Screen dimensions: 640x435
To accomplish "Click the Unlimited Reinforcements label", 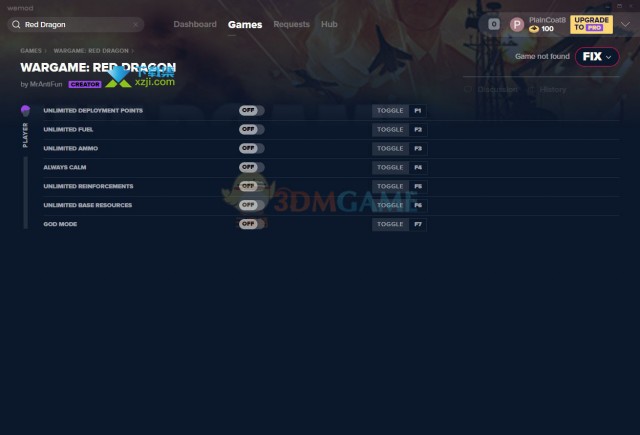I will pos(88,186).
